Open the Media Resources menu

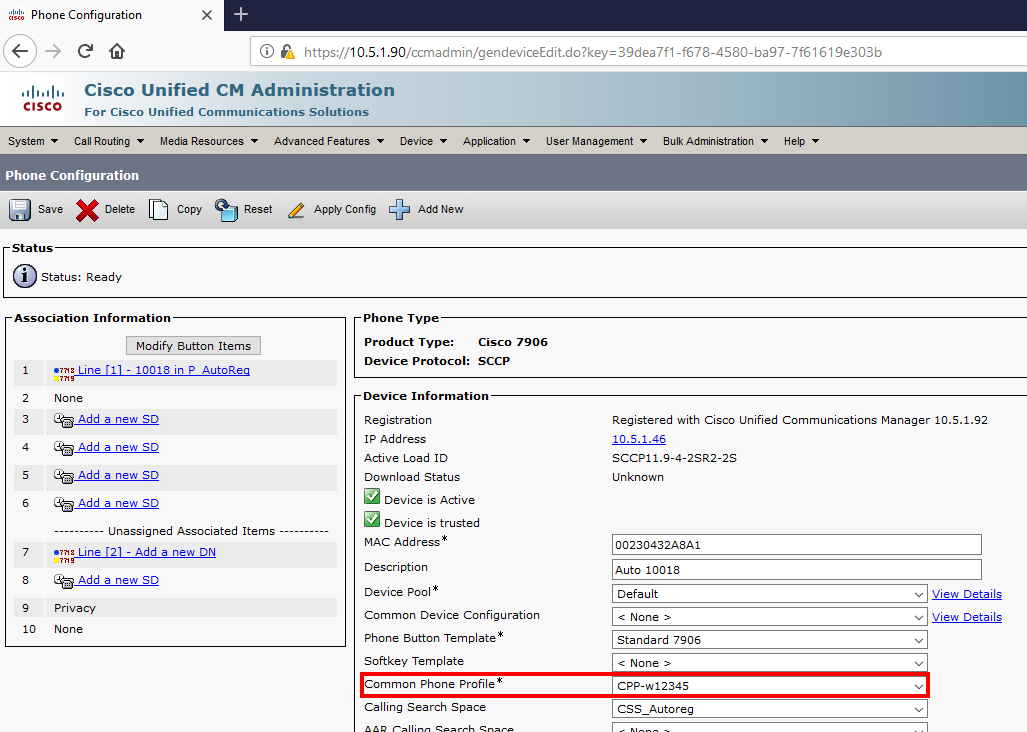click(x=209, y=141)
